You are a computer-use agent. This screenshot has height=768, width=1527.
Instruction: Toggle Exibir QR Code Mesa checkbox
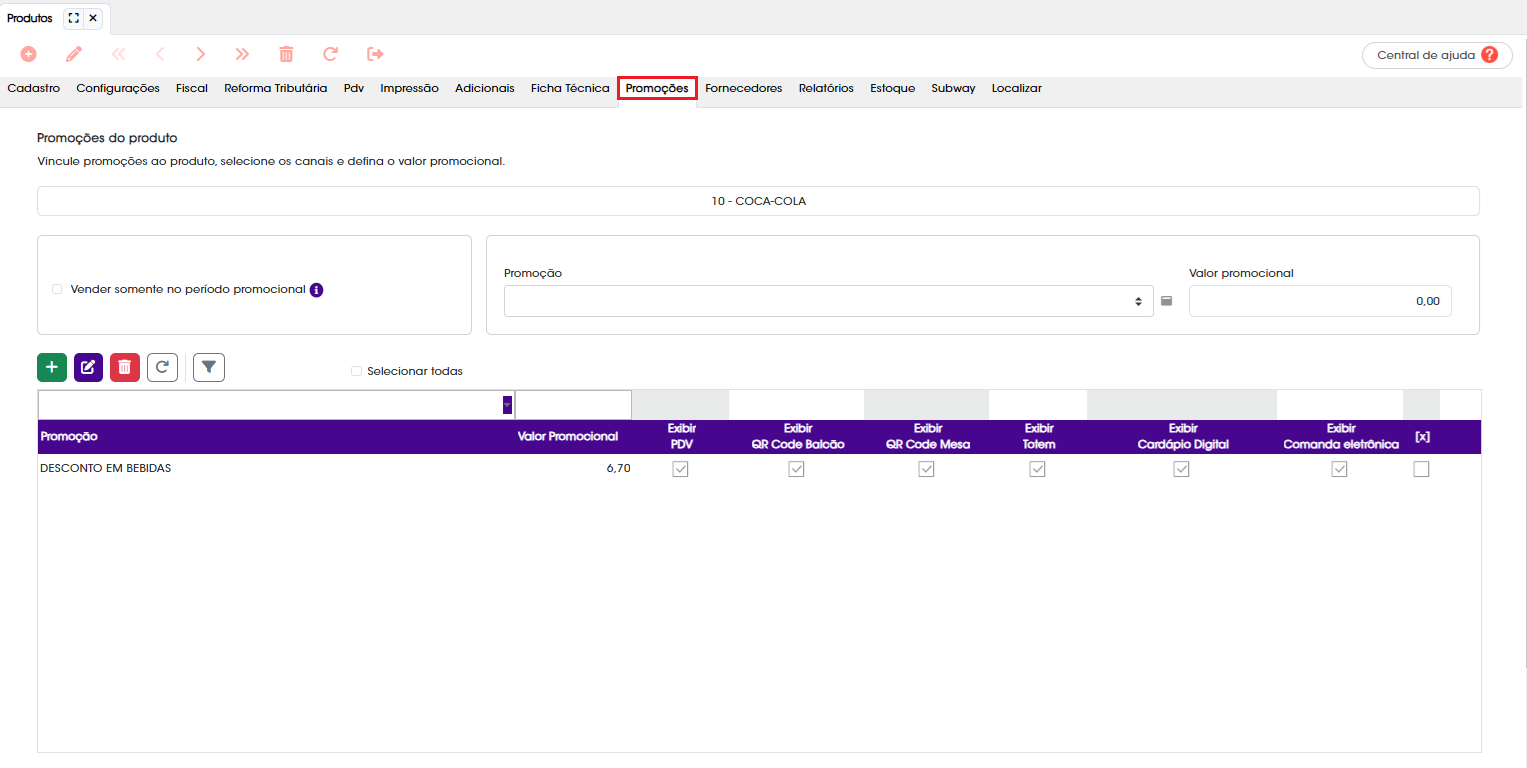pyautogui.click(x=927, y=469)
